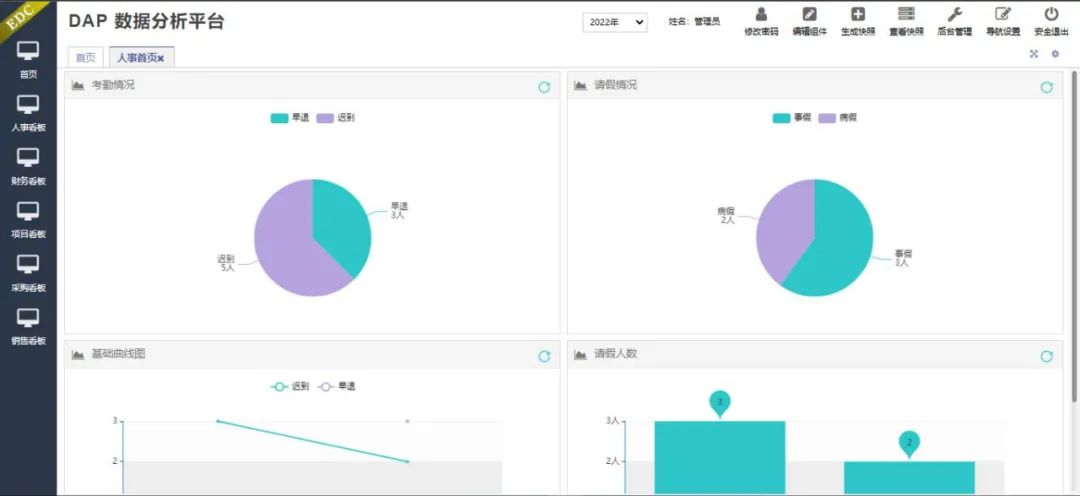Switch to the 首页 tab
This screenshot has height=496, width=1080.
[85, 58]
